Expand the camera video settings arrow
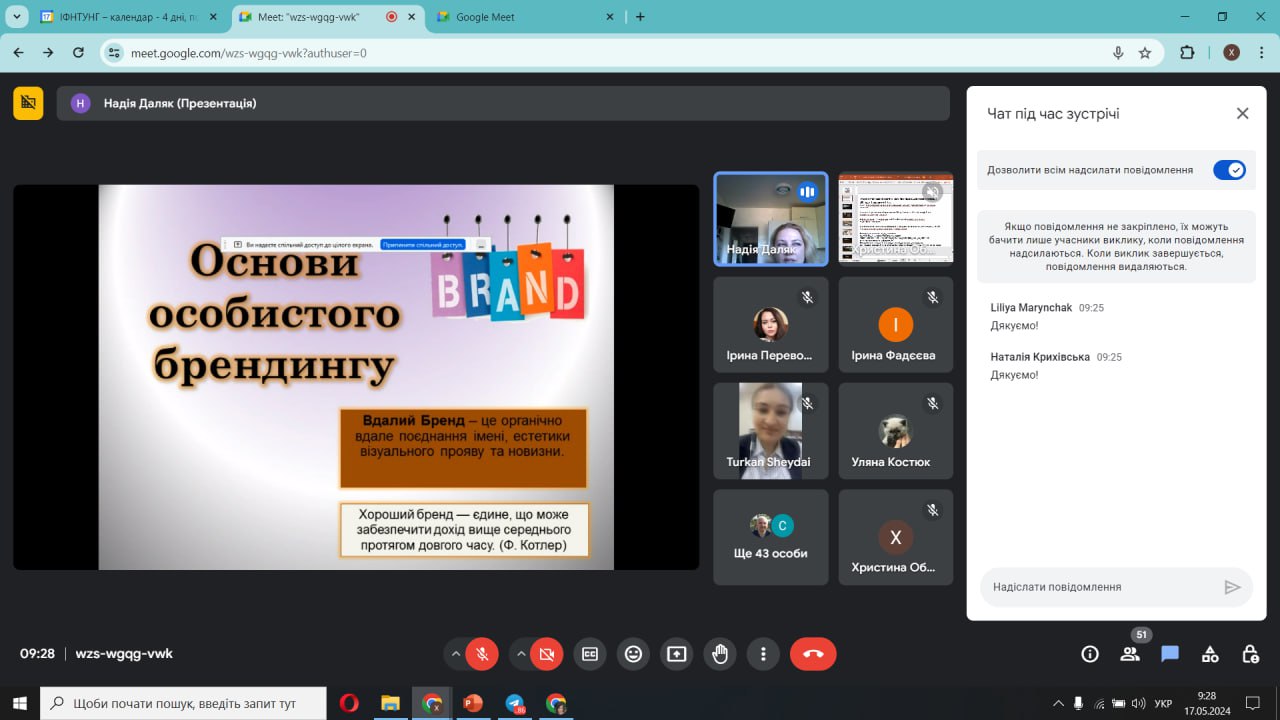The image size is (1280, 720). point(521,654)
